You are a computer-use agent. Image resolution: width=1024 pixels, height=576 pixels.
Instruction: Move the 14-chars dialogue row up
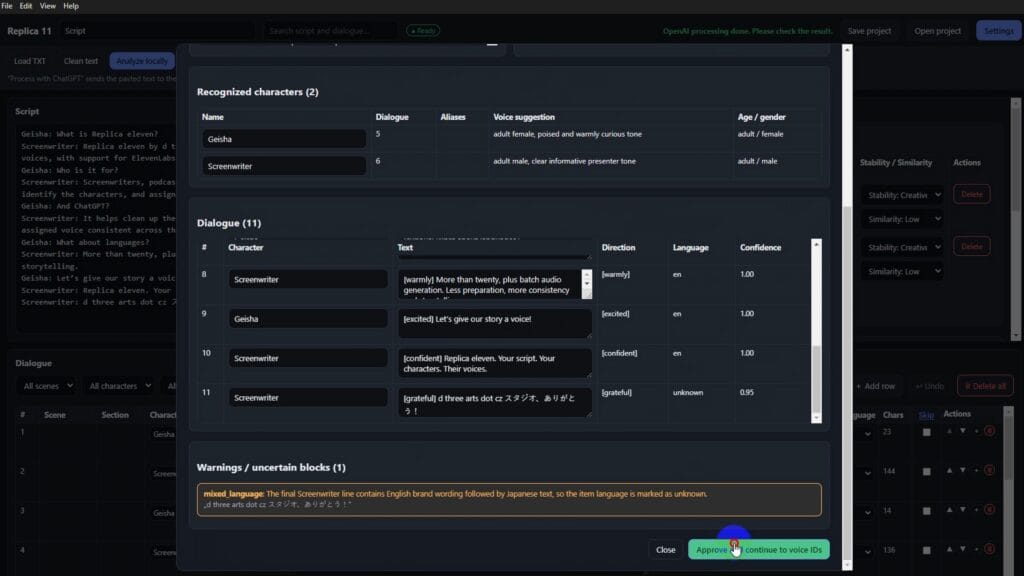[x=949, y=510]
